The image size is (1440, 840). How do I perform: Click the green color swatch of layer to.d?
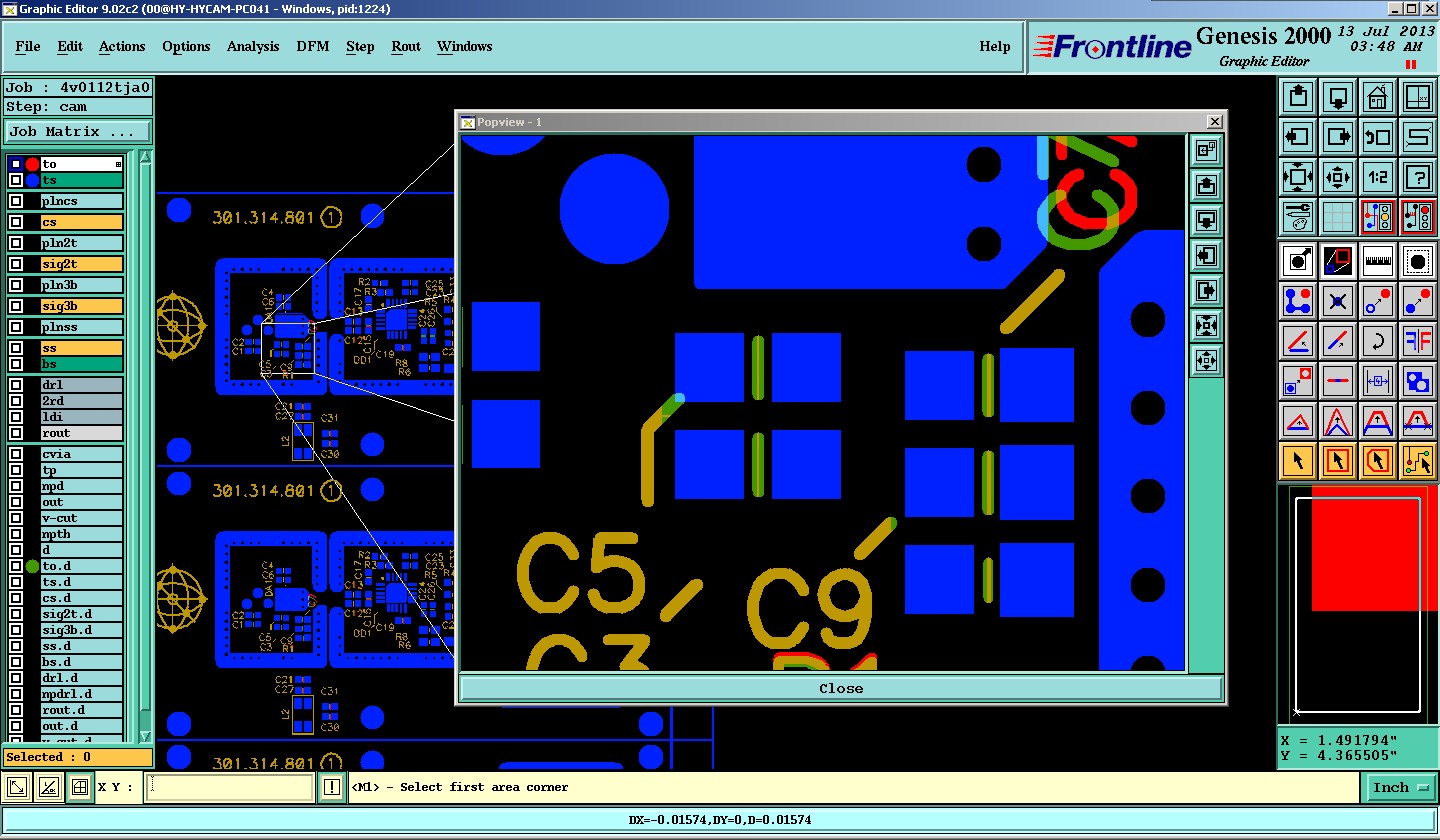click(x=32, y=566)
